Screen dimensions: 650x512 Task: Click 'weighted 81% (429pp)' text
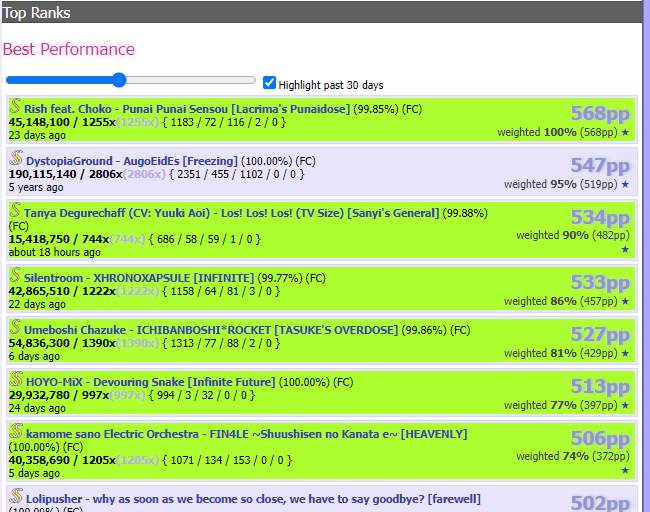pyautogui.click(x=561, y=353)
